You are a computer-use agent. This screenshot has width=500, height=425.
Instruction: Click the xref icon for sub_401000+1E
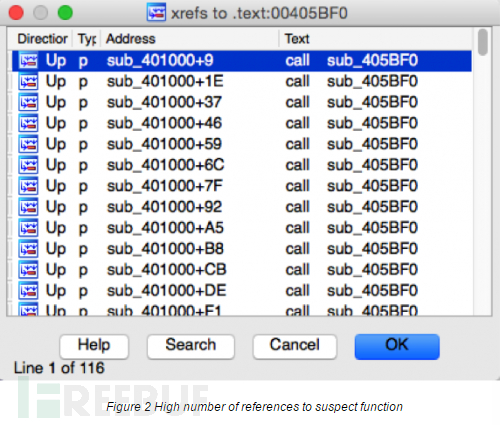coord(28,82)
